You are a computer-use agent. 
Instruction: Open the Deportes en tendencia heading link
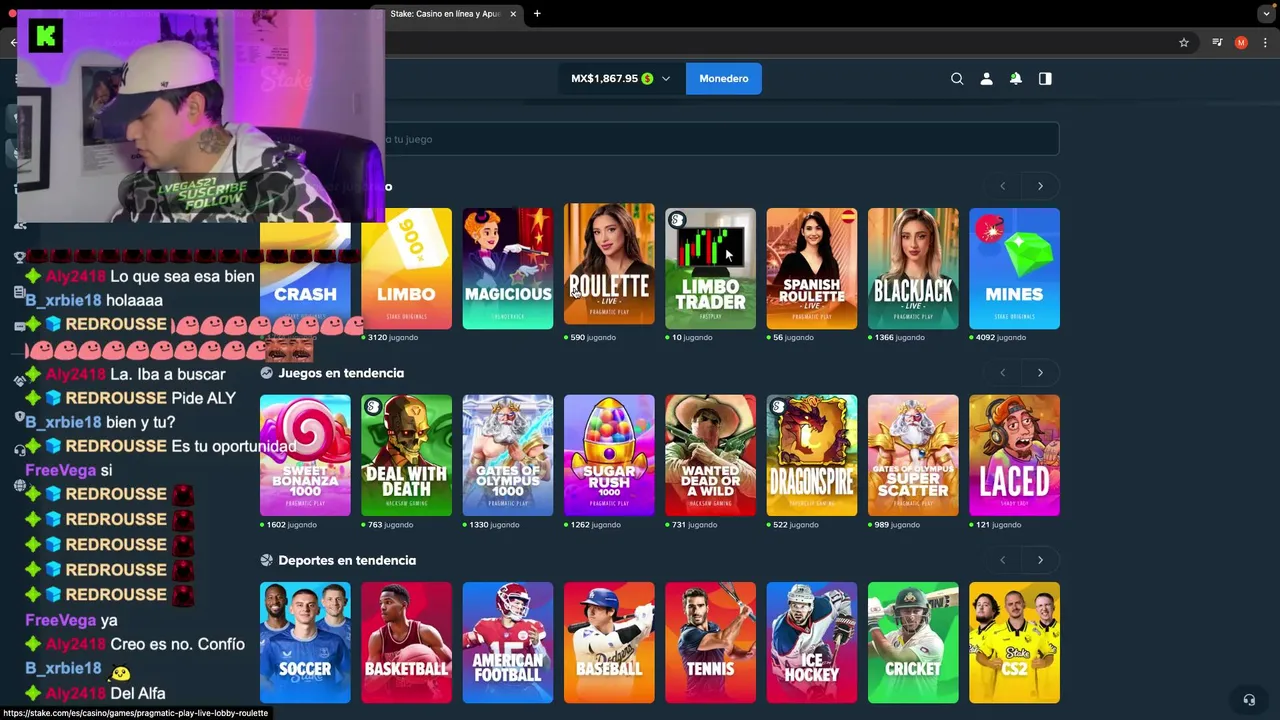click(347, 560)
